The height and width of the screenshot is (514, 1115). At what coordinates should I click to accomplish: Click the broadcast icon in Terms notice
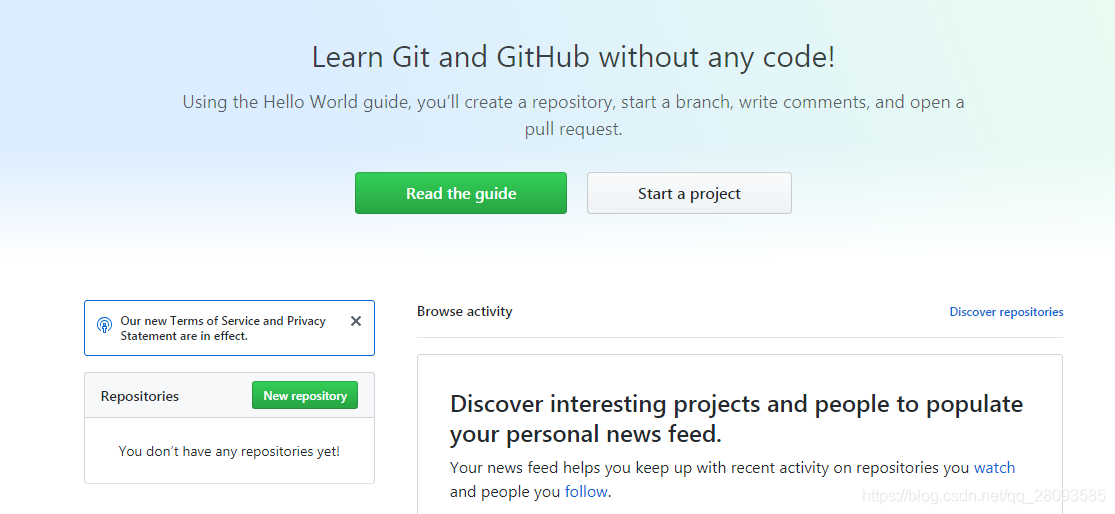pos(105,326)
